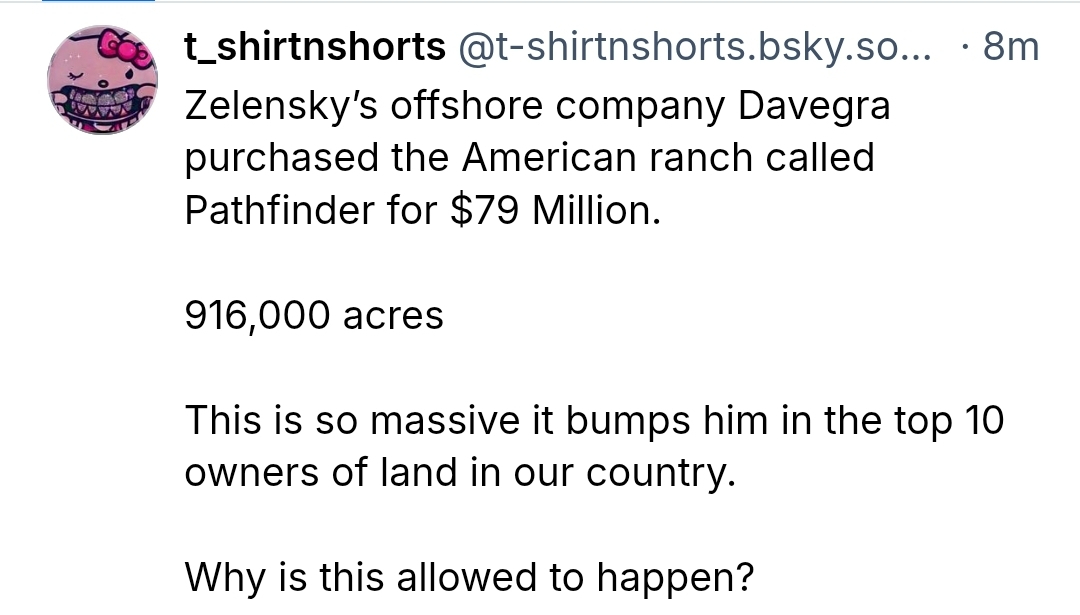This screenshot has height=615, width=1080.
Task: Click the 916,000 acres line
Action: coord(314,315)
